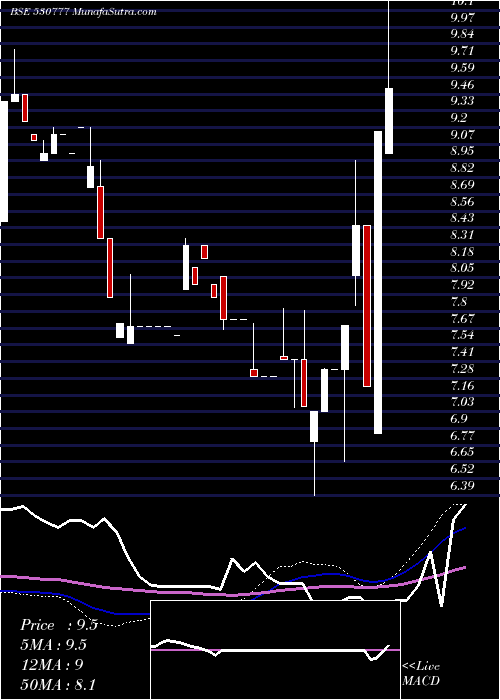
Task: Click the 12MA : 9 readout
Action: click(51, 665)
